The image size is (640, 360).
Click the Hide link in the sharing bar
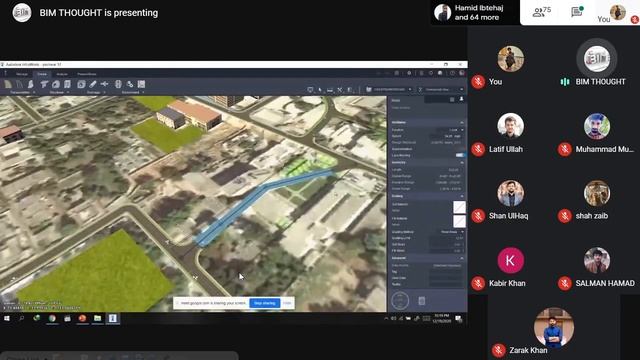point(287,303)
